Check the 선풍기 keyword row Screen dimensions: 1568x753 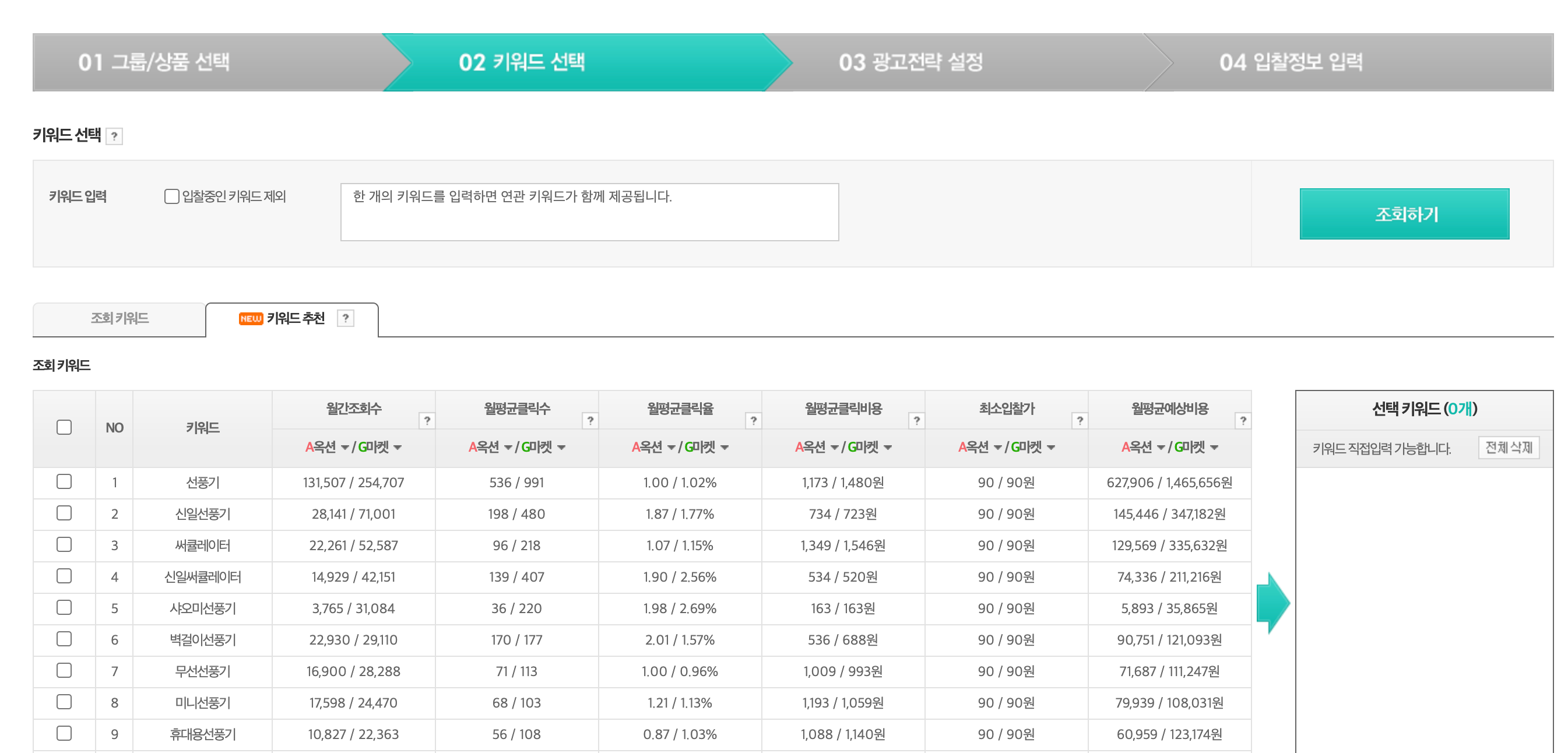(x=64, y=481)
